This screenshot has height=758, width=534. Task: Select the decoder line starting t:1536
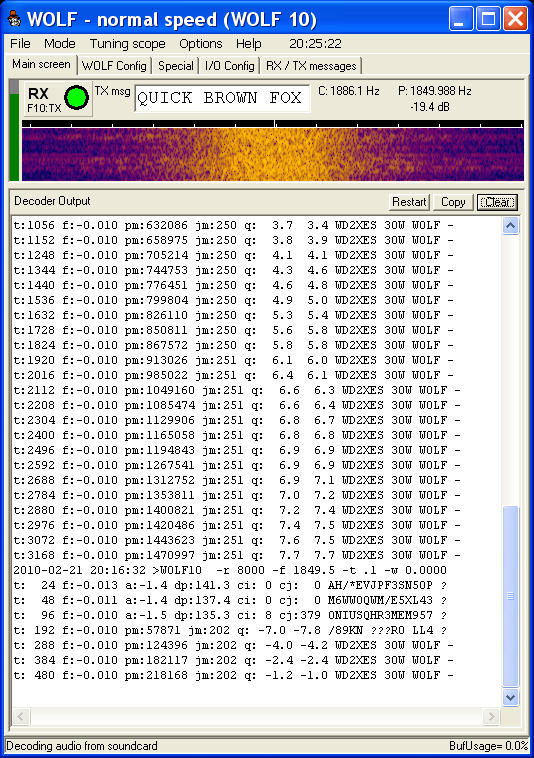point(233,300)
